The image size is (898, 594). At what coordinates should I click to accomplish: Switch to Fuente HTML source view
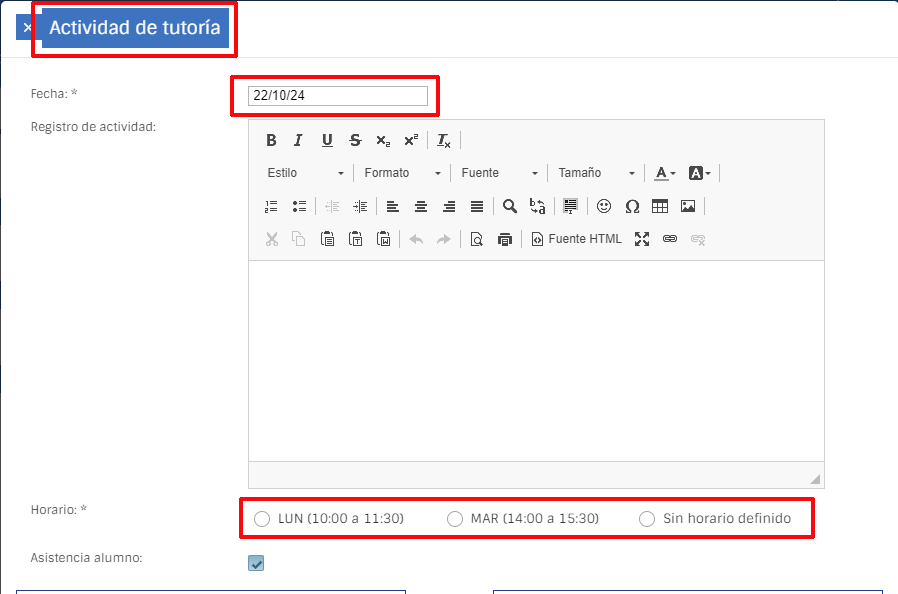pyautogui.click(x=576, y=239)
